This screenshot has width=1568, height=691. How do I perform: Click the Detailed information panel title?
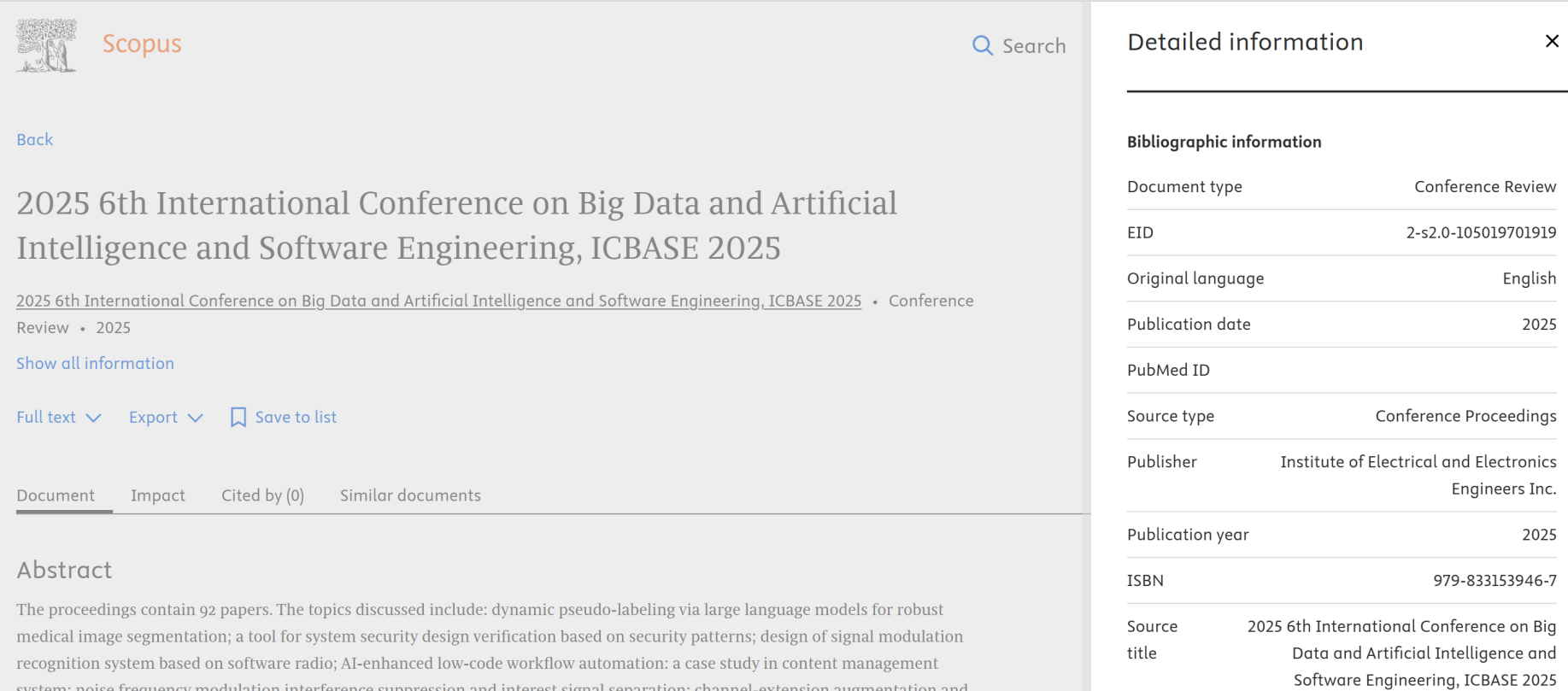[1245, 42]
